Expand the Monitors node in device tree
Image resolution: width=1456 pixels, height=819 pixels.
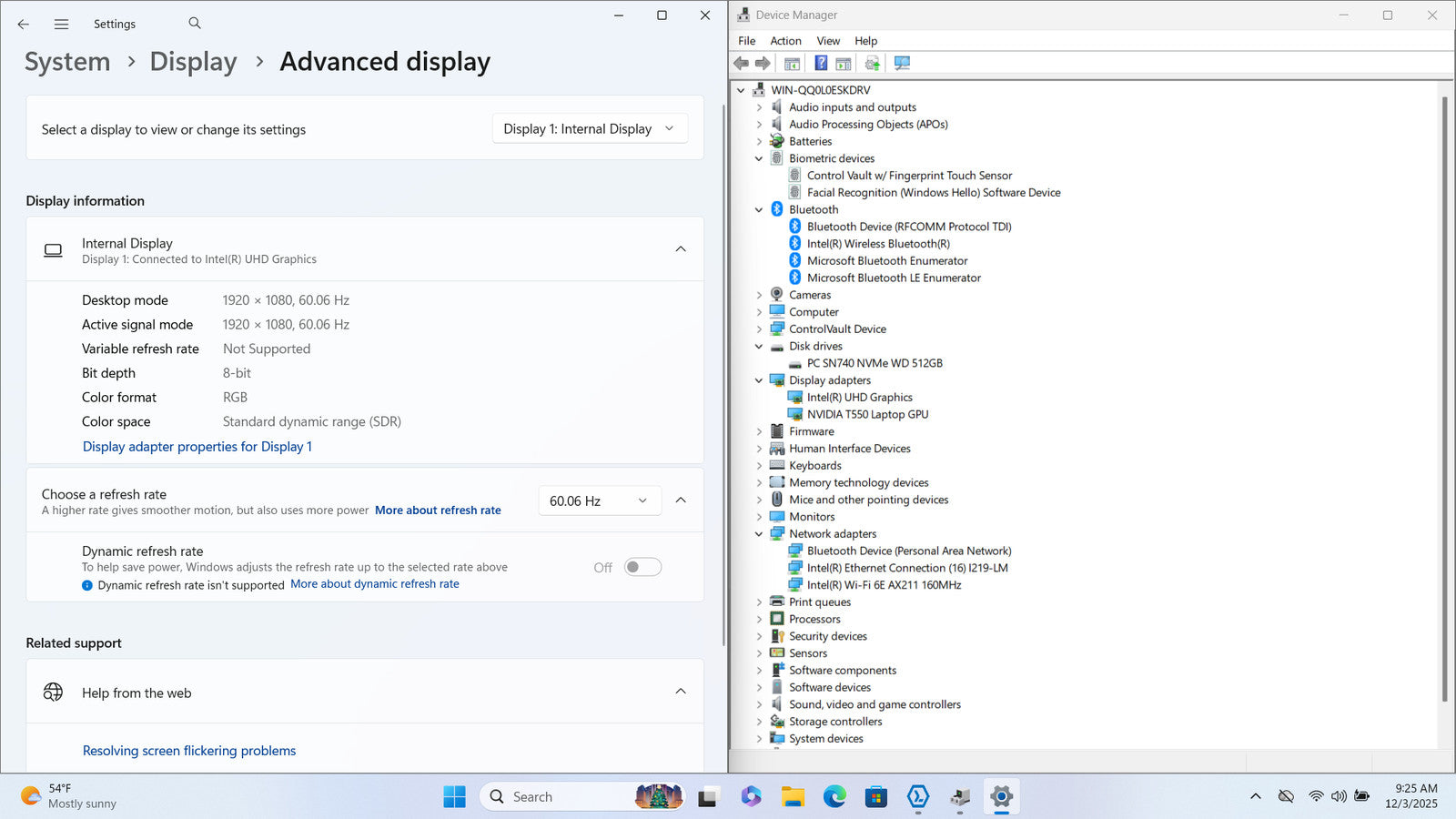tap(759, 517)
